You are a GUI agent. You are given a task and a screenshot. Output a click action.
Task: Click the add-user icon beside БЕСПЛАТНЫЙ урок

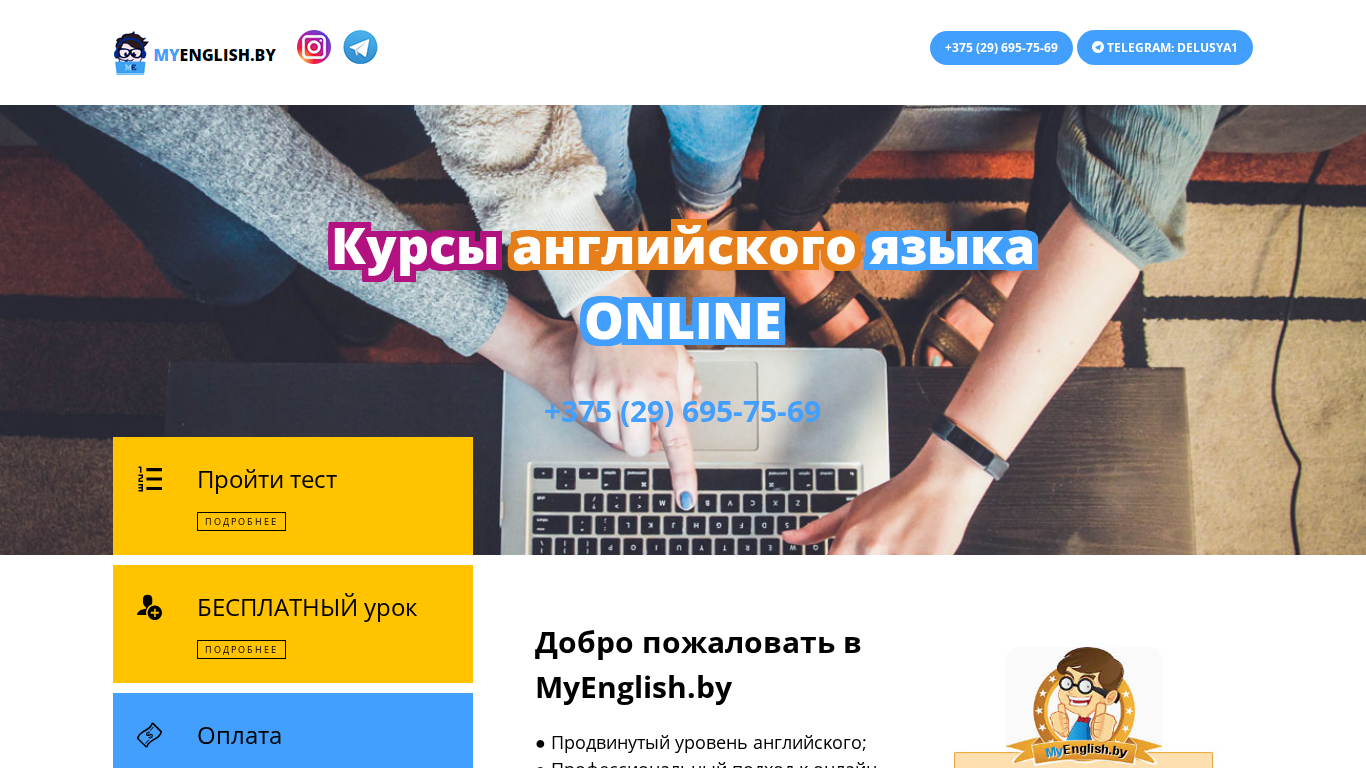(150, 607)
